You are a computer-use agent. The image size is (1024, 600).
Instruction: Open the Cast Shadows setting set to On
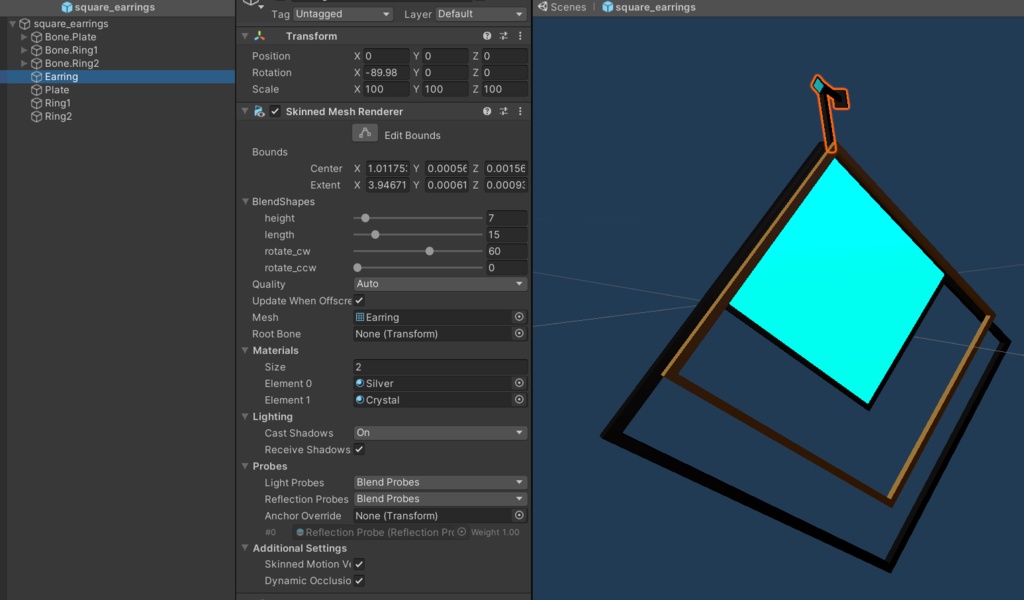click(x=438, y=432)
